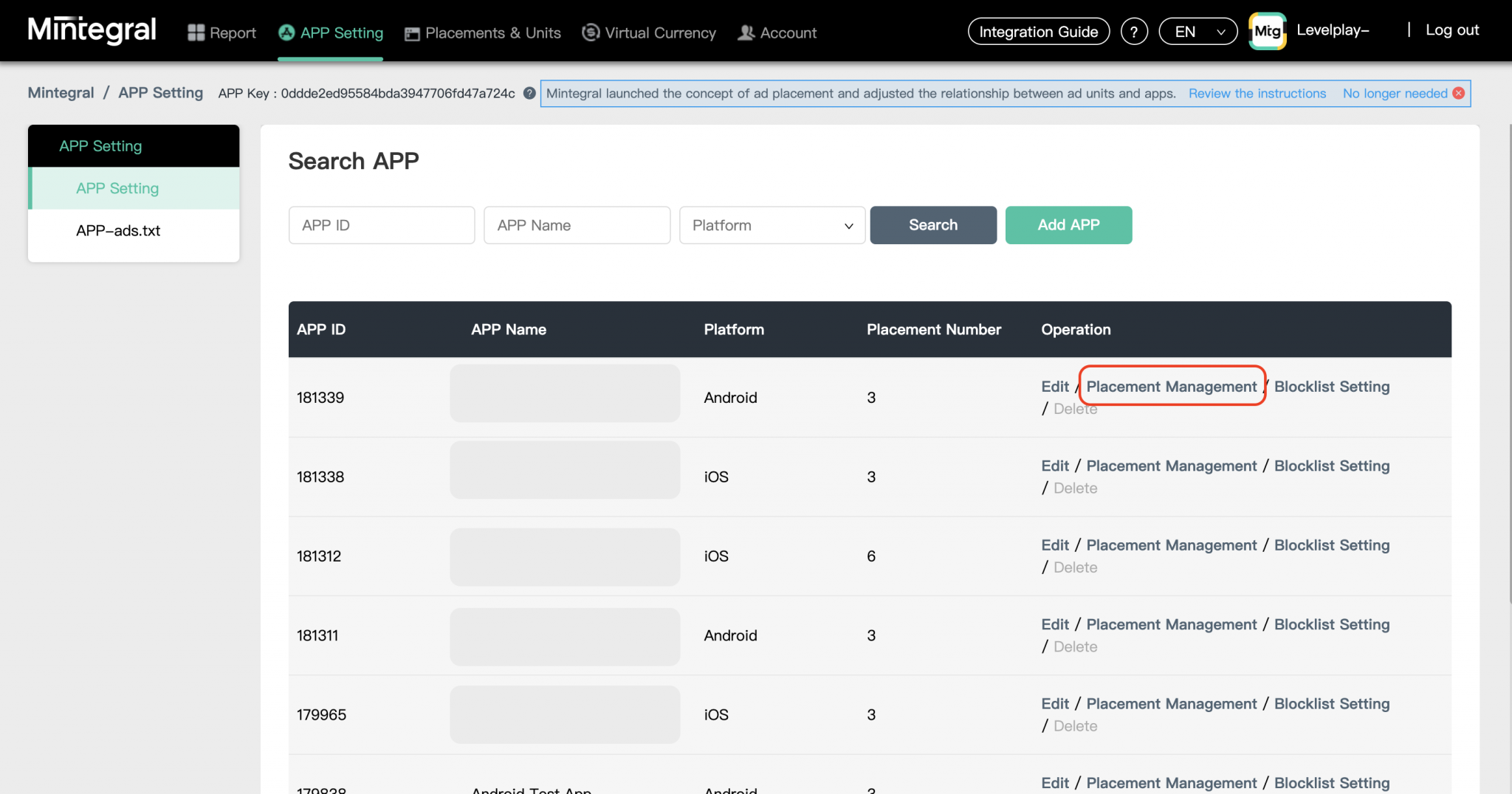
Task: Select the Report grid icon
Action: point(195,32)
